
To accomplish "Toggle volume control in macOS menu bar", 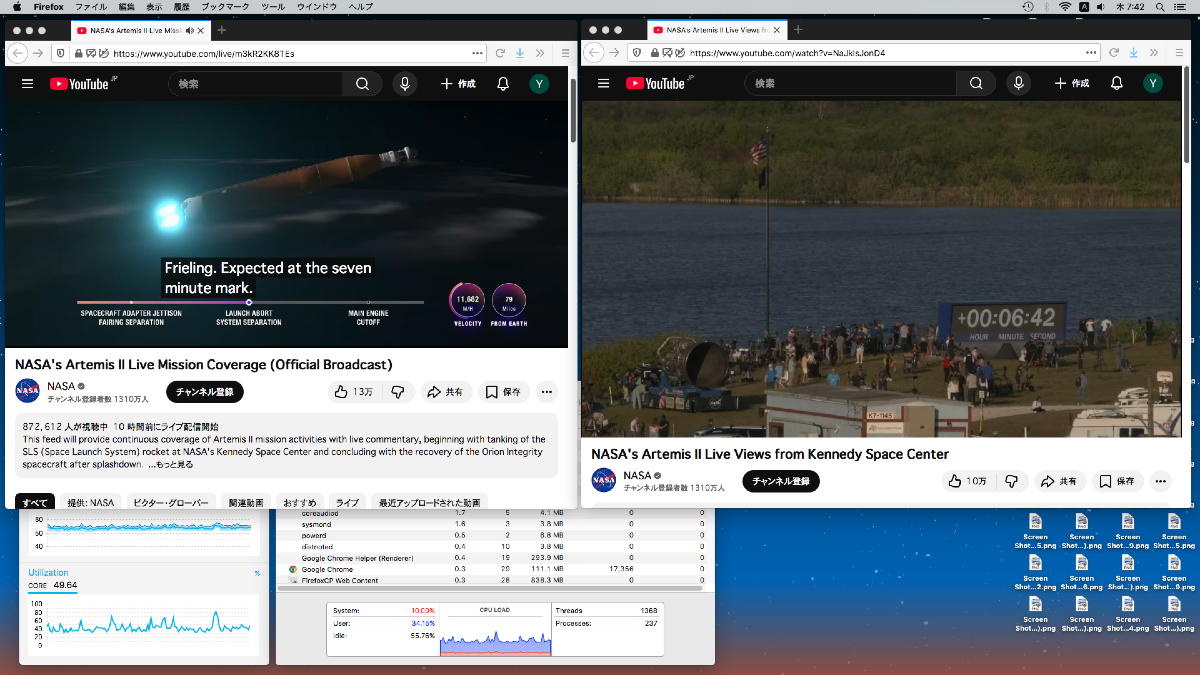I will (x=1101, y=7).
